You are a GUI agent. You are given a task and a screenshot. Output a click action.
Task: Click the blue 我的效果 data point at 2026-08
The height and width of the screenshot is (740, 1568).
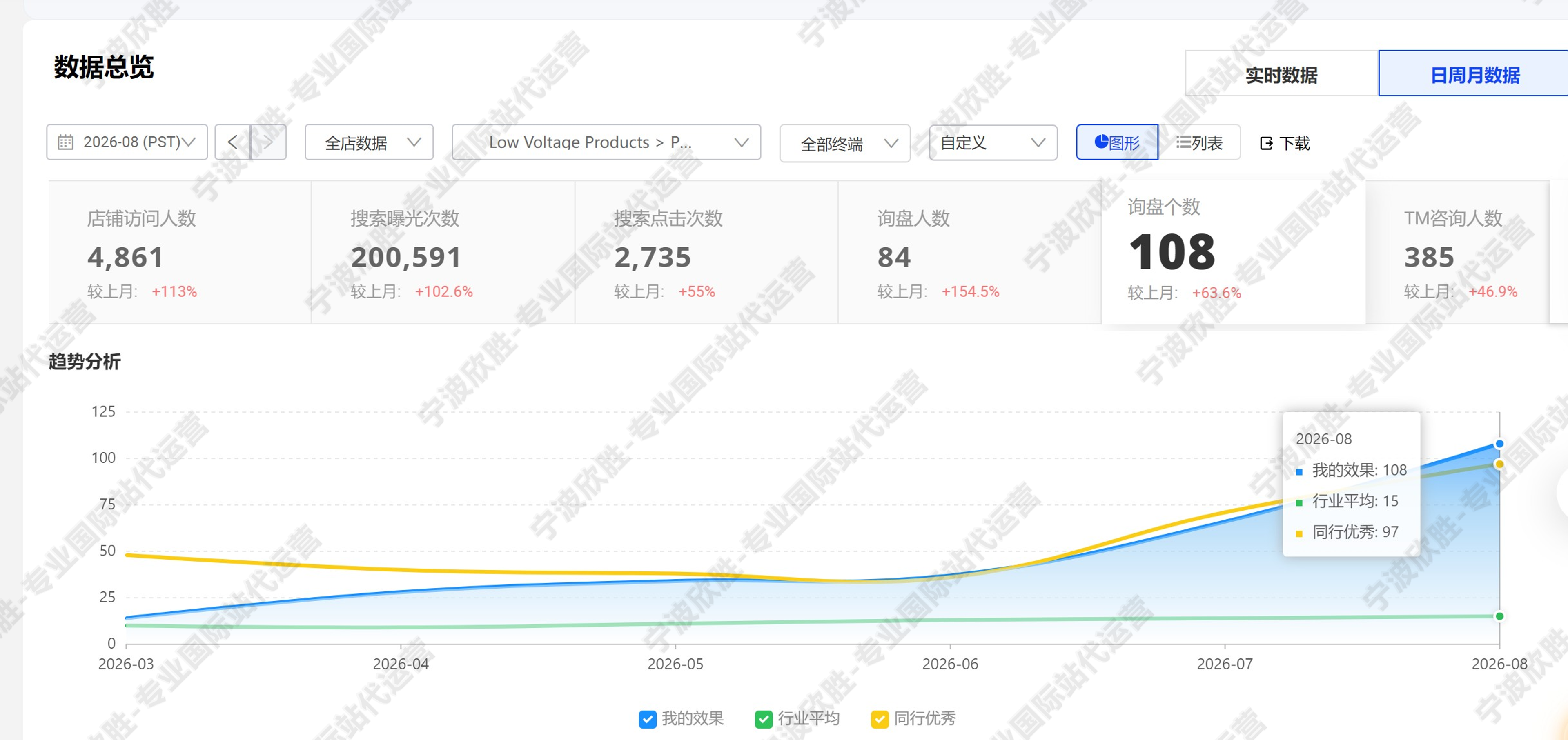click(x=1499, y=444)
